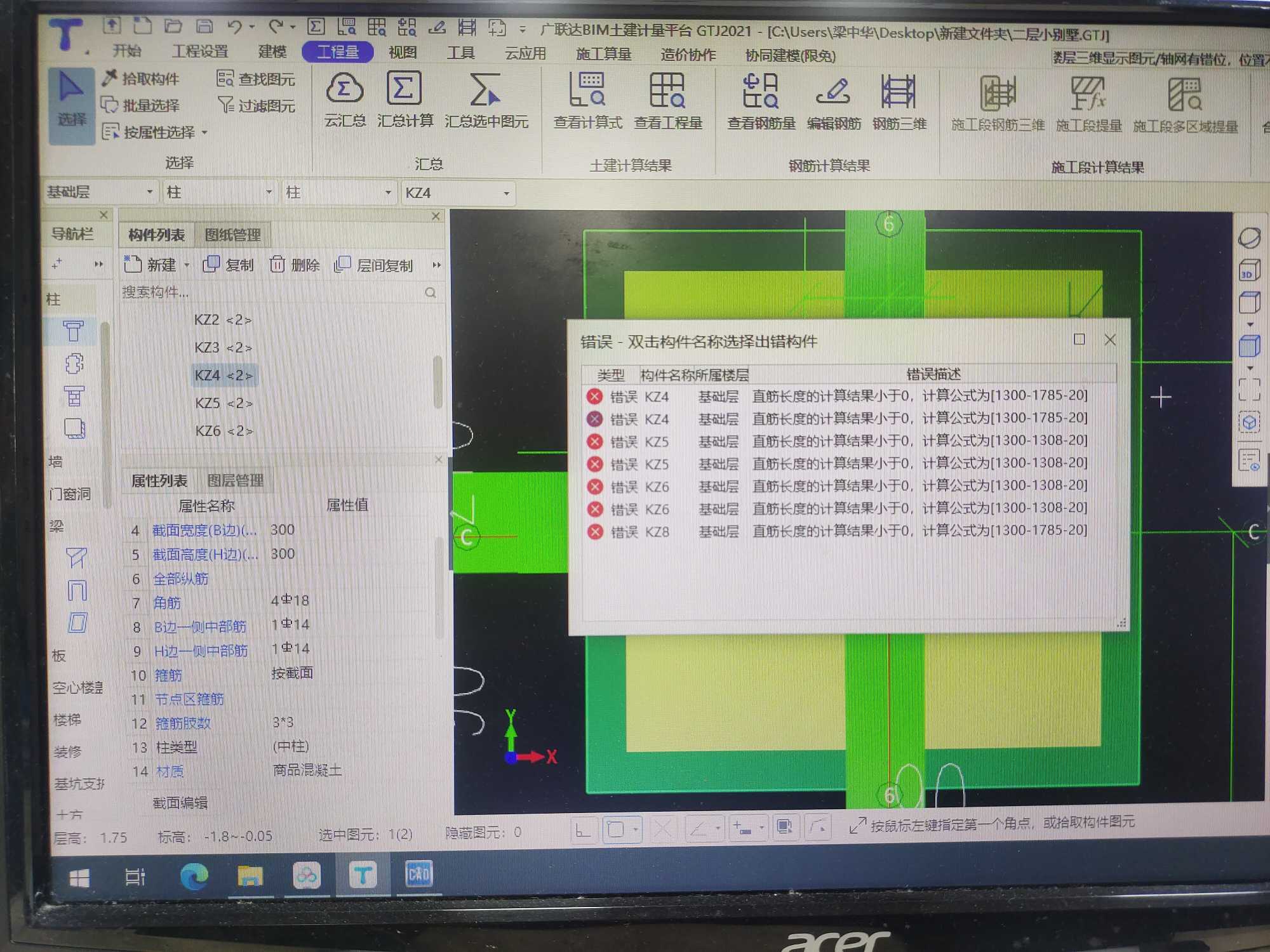Click 查找图元 find element
Screen dimensions: 1270x952
pyautogui.click(x=257, y=79)
